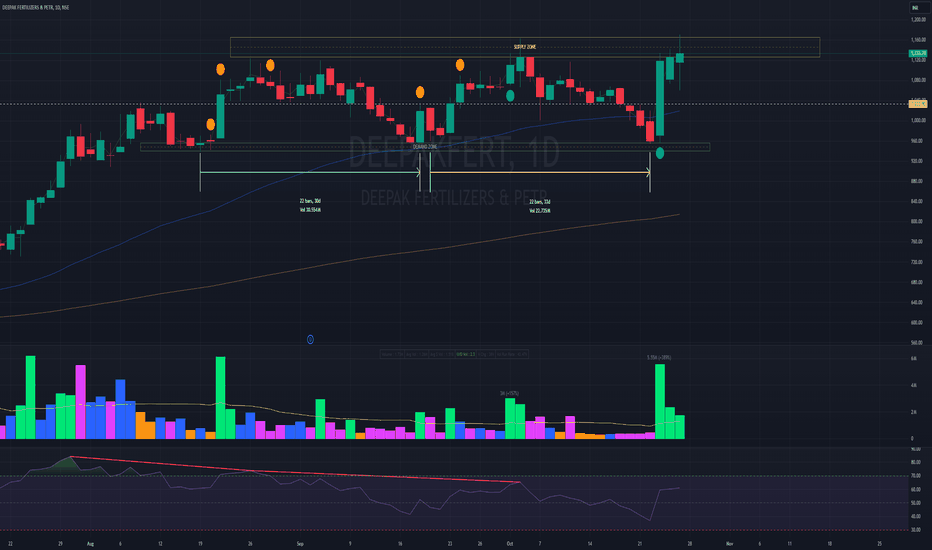Click the Oct label on the time axis

coord(509,543)
